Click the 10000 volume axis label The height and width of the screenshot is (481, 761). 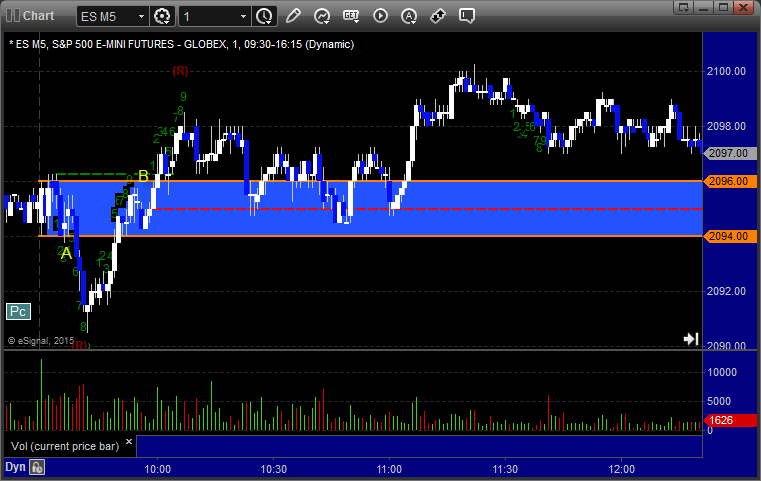722,372
